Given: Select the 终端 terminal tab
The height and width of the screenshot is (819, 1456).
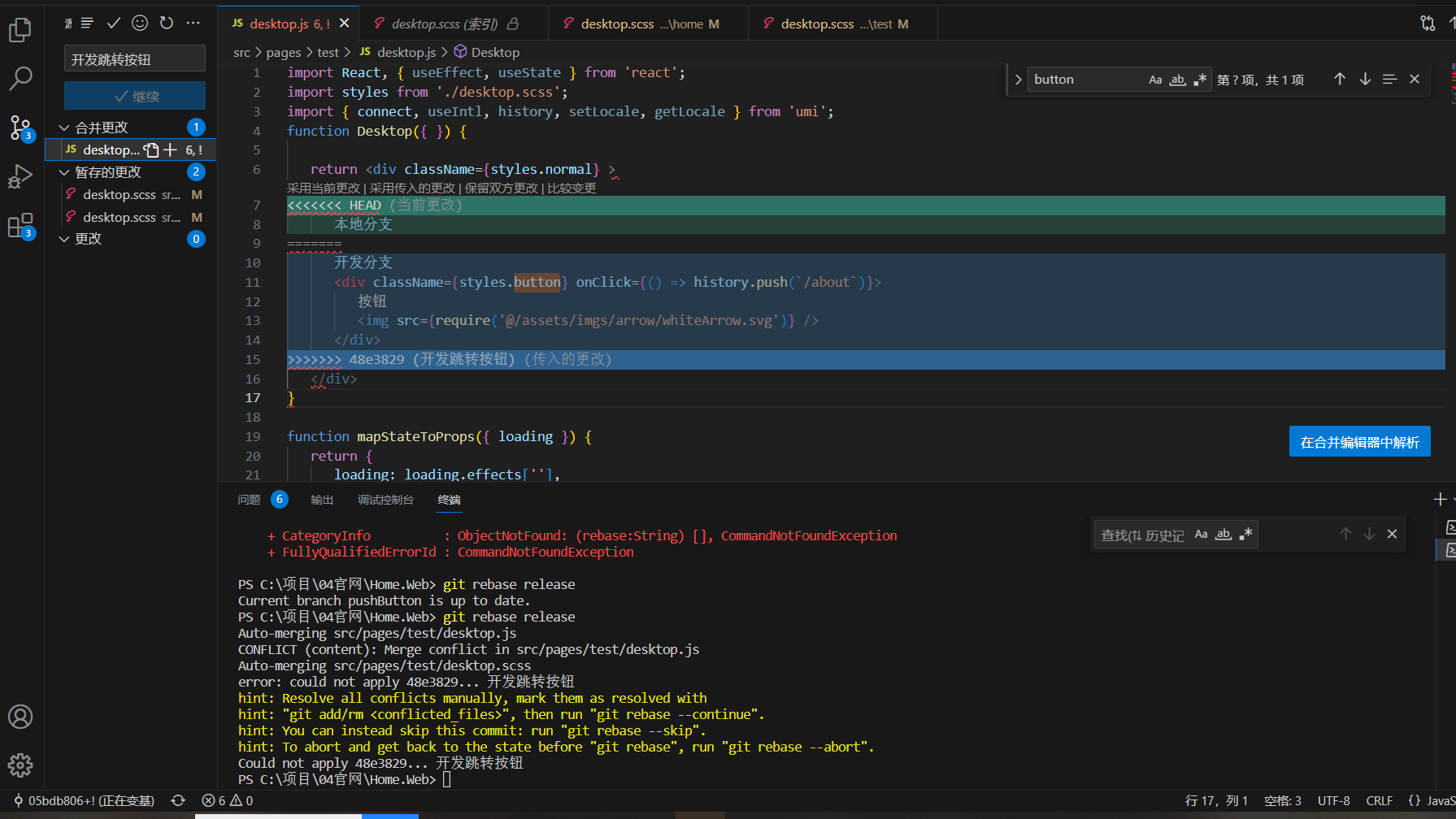Looking at the screenshot, I should click(x=449, y=500).
